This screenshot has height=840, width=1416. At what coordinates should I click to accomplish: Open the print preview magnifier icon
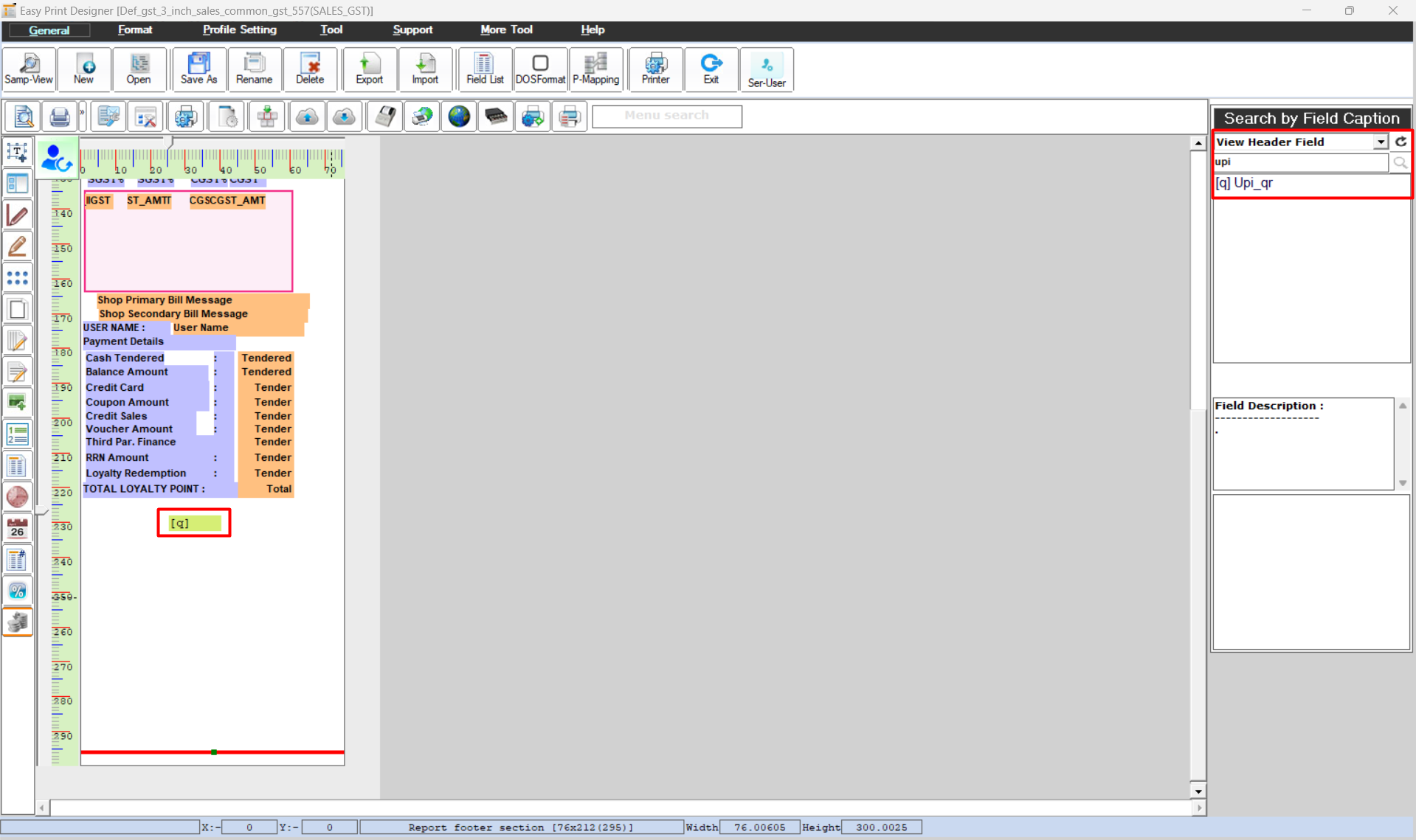[x=24, y=117]
